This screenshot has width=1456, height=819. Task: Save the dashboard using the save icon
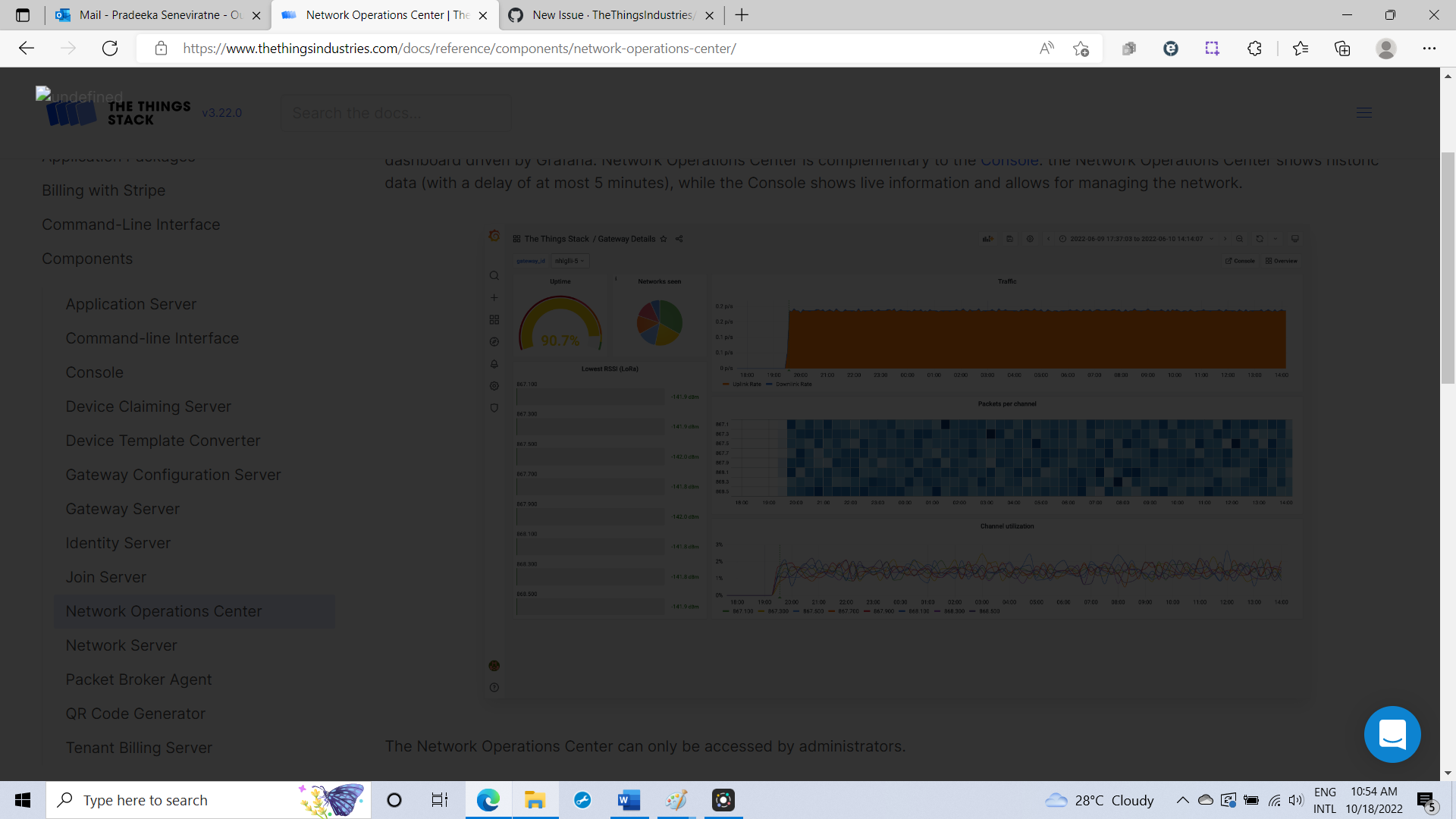coord(1009,239)
